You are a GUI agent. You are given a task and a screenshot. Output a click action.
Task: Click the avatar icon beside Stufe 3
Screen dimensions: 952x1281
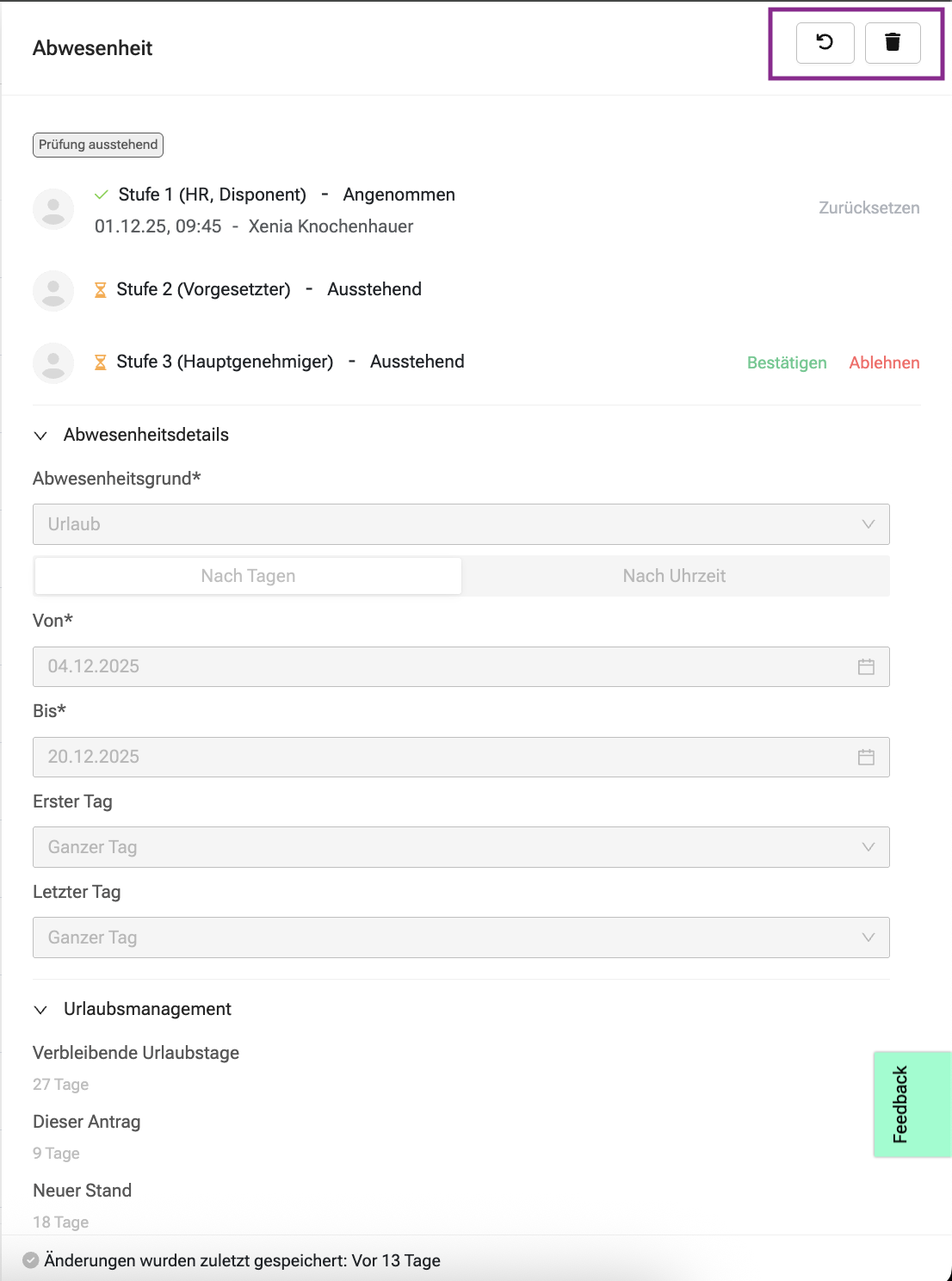point(53,362)
